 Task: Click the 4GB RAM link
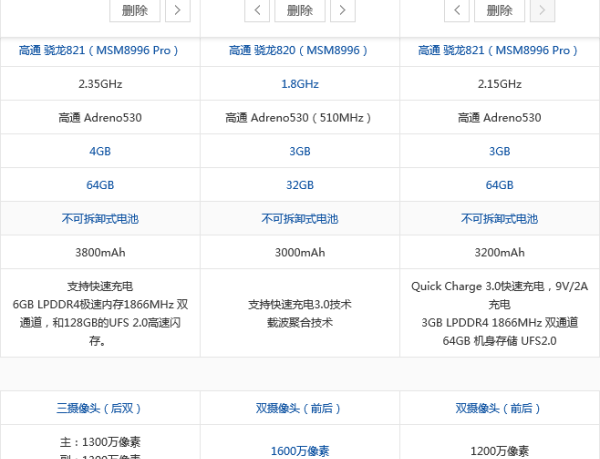click(x=100, y=151)
